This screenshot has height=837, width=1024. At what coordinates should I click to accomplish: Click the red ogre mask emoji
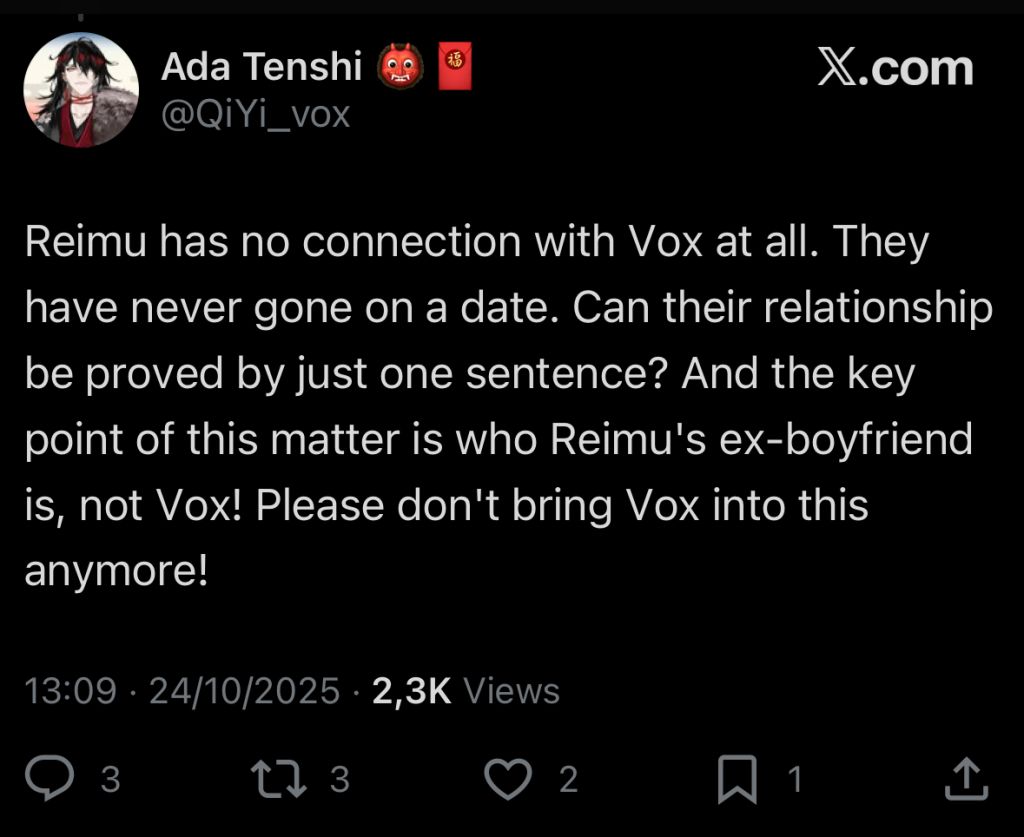point(400,66)
